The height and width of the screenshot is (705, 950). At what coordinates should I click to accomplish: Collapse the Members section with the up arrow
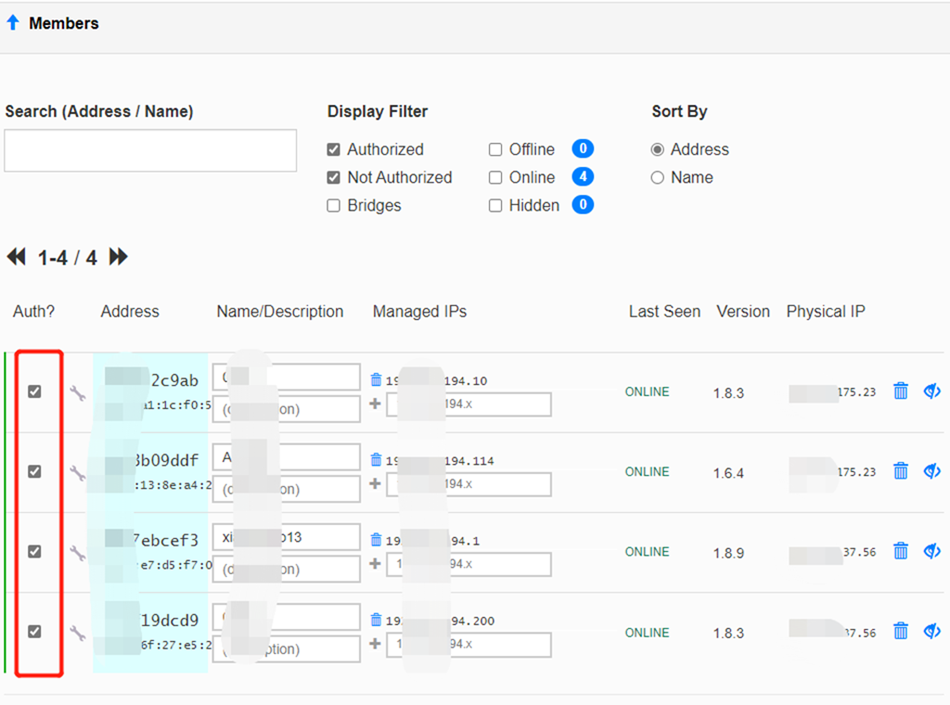click(x=13, y=23)
